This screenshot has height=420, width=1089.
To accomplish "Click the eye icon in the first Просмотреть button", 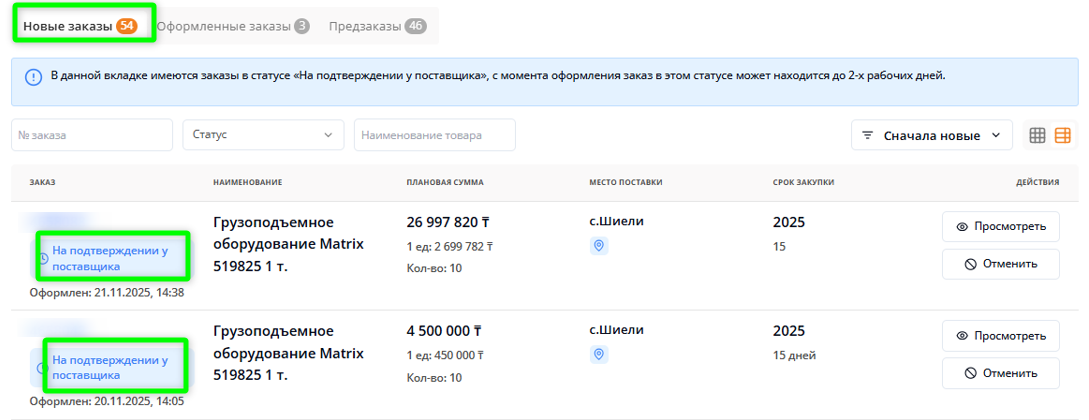I will [962, 227].
